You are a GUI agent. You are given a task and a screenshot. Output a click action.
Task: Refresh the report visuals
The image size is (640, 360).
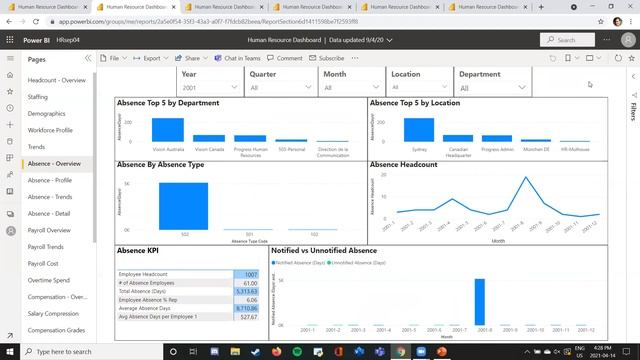coord(618,58)
